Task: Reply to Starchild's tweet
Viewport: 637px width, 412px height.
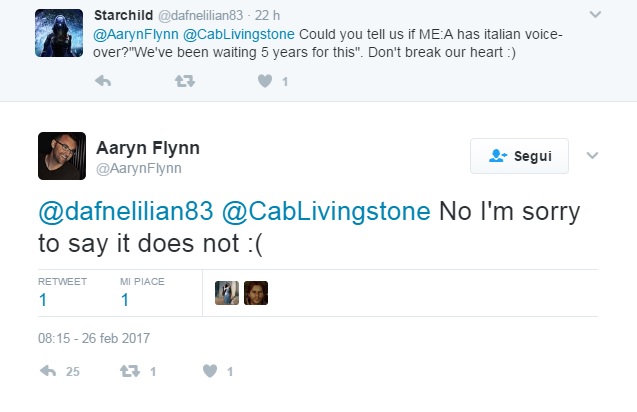Action: click(102, 82)
